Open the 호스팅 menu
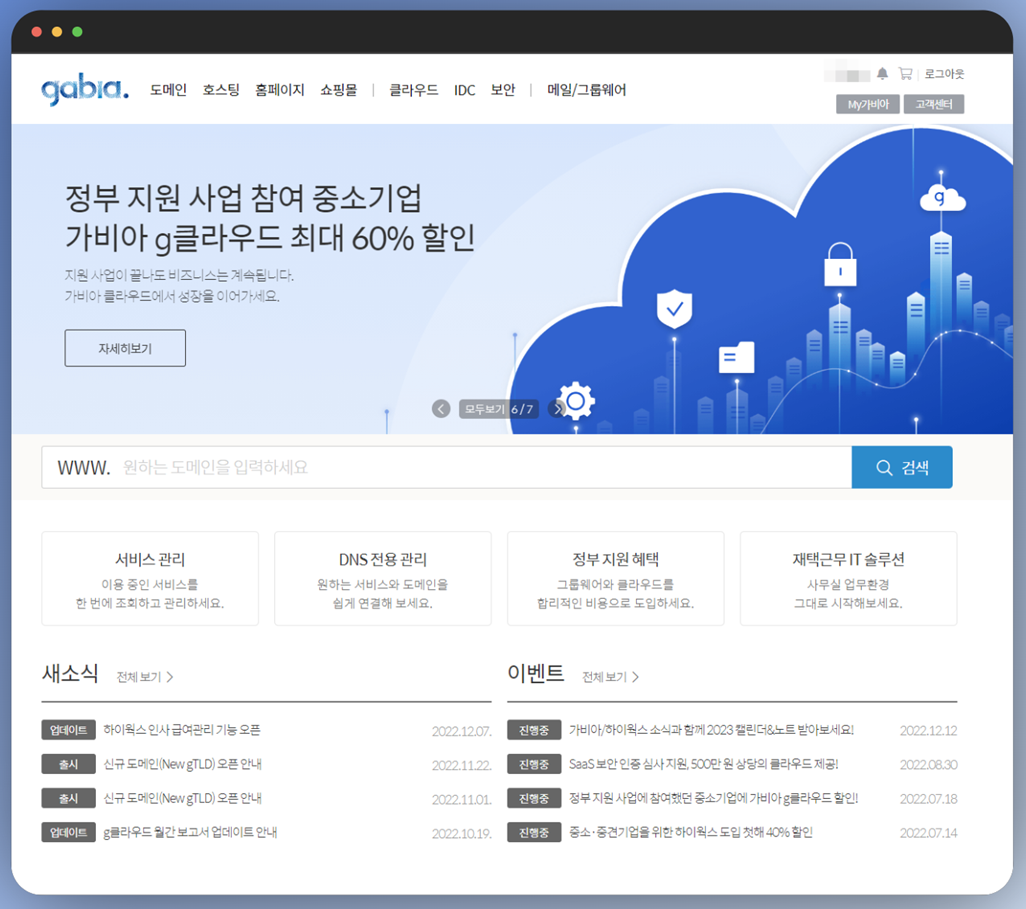The image size is (1026, 909). [x=221, y=90]
